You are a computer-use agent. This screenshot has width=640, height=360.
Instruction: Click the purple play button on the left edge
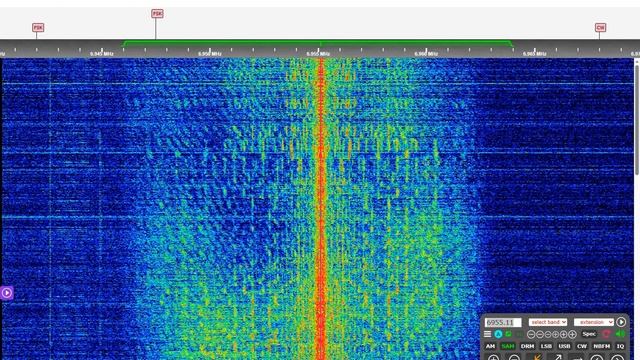click(7, 293)
